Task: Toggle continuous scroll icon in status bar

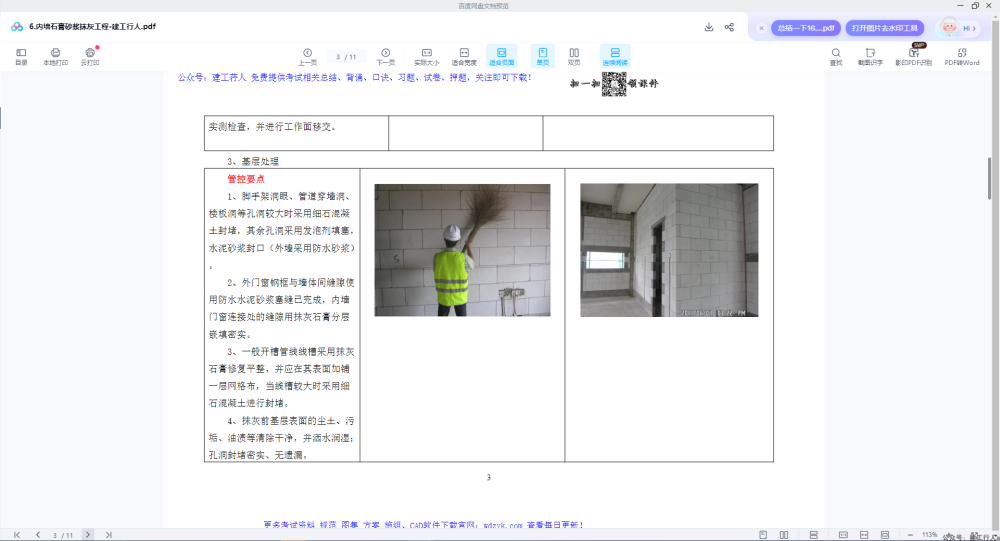Action: (x=813, y=535)
